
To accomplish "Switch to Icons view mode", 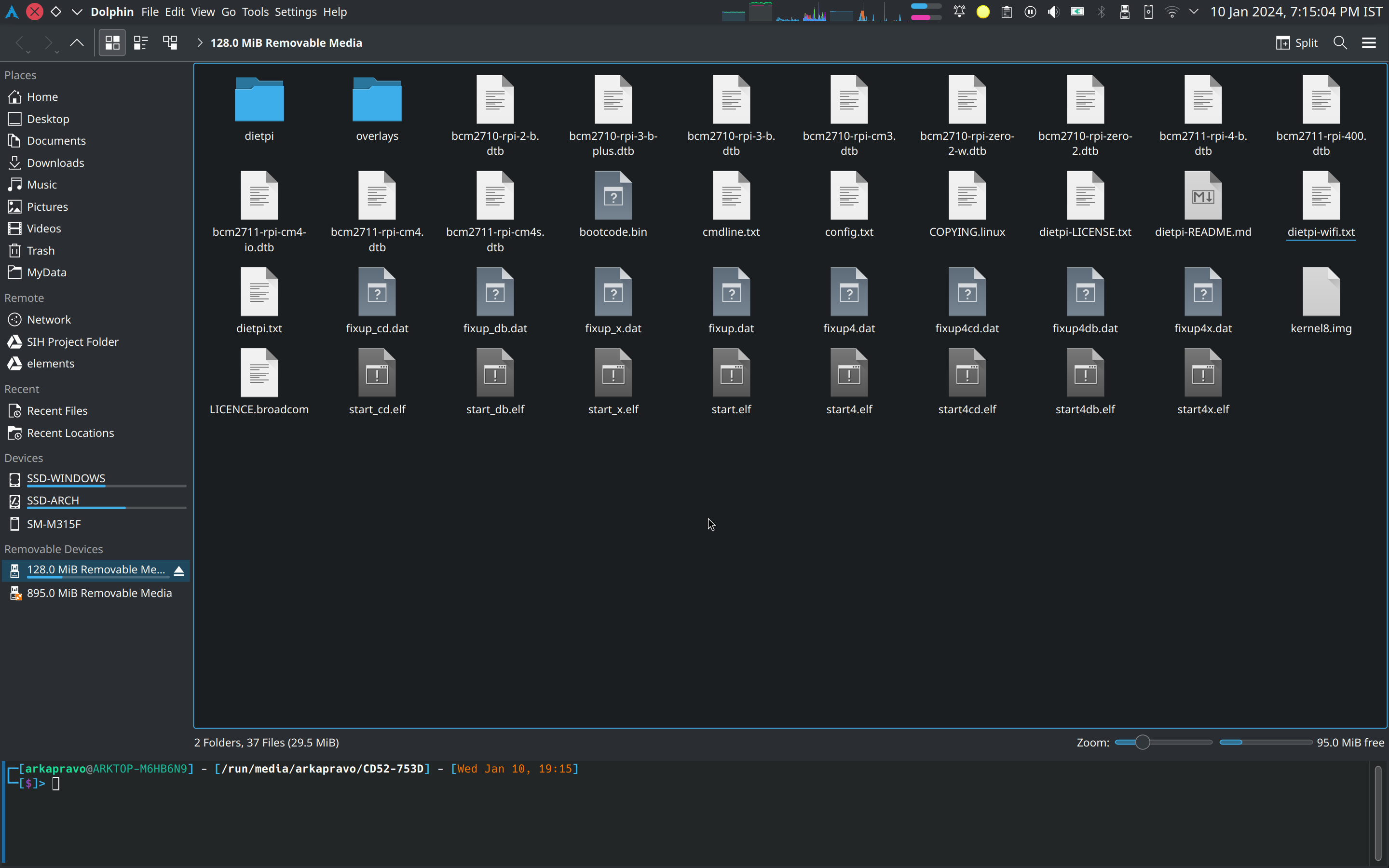I will (x=112, y=43).
